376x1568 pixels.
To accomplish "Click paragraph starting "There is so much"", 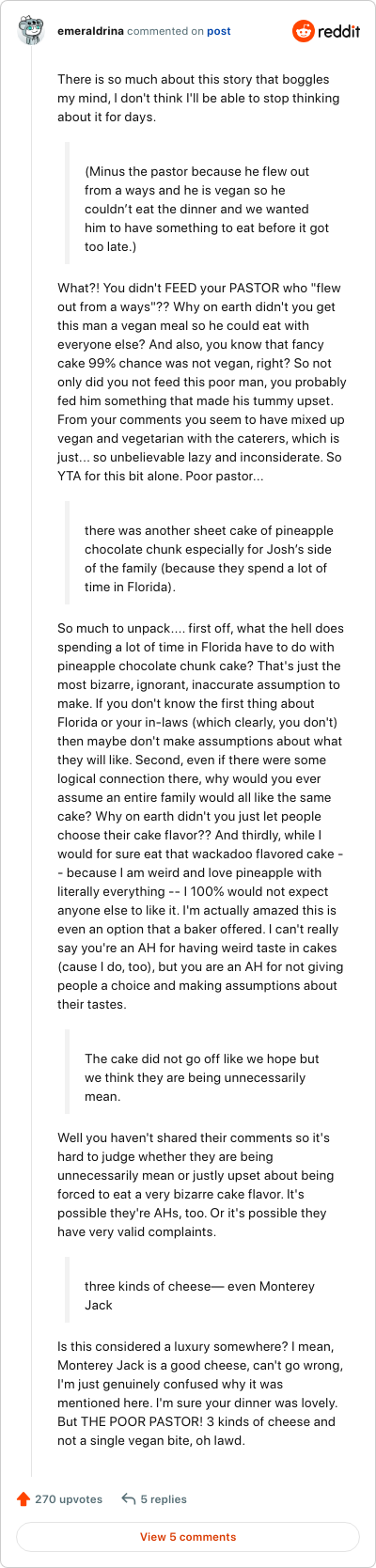I will tap(198, 98).
